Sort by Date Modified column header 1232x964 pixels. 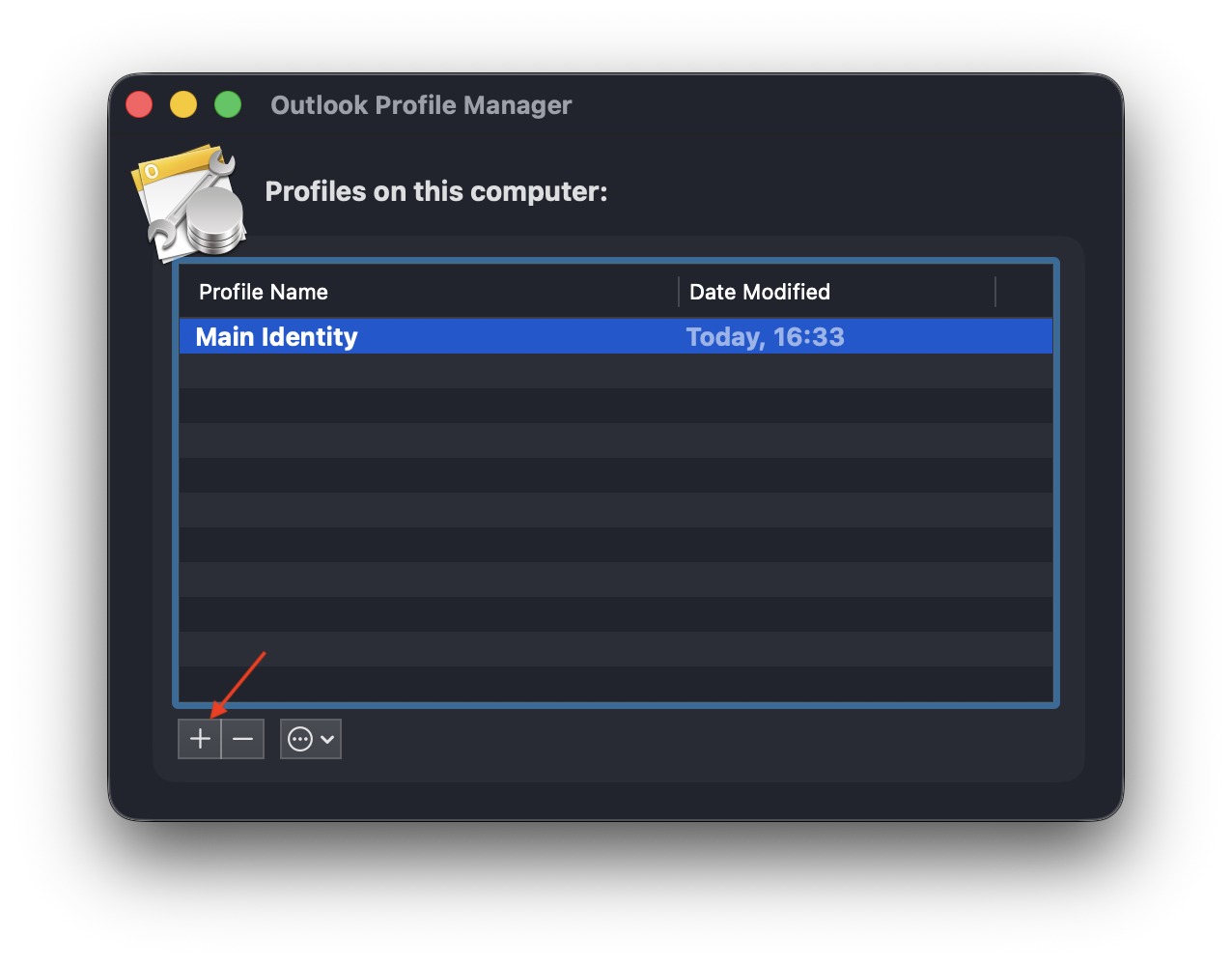(837, 292)
